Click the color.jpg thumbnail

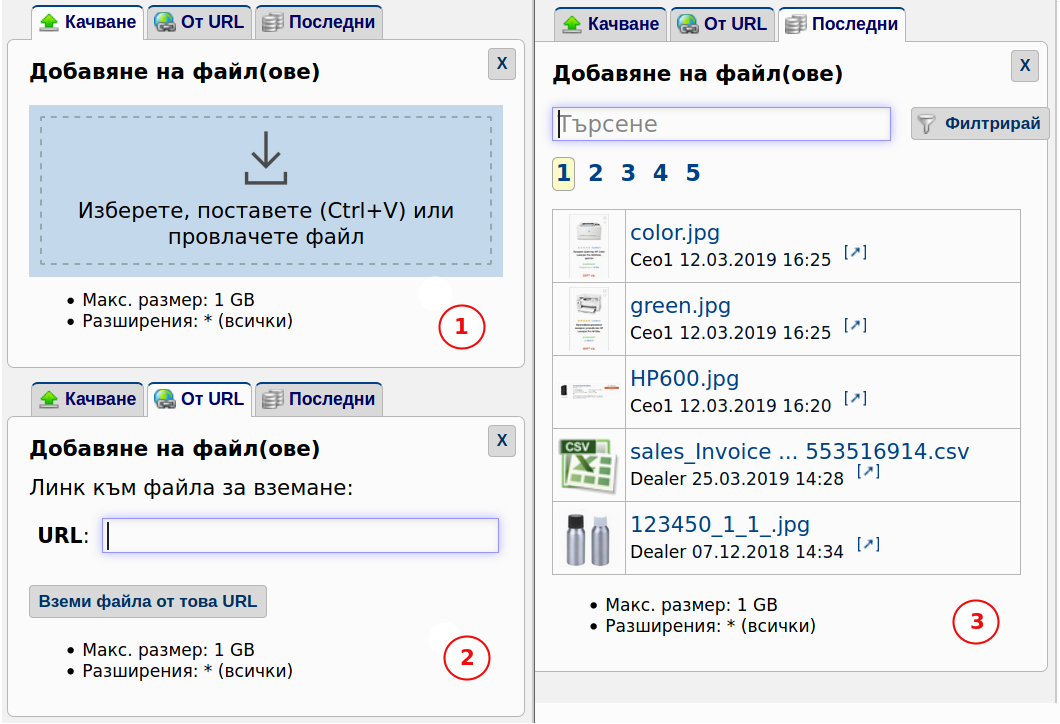pos(589,246)
